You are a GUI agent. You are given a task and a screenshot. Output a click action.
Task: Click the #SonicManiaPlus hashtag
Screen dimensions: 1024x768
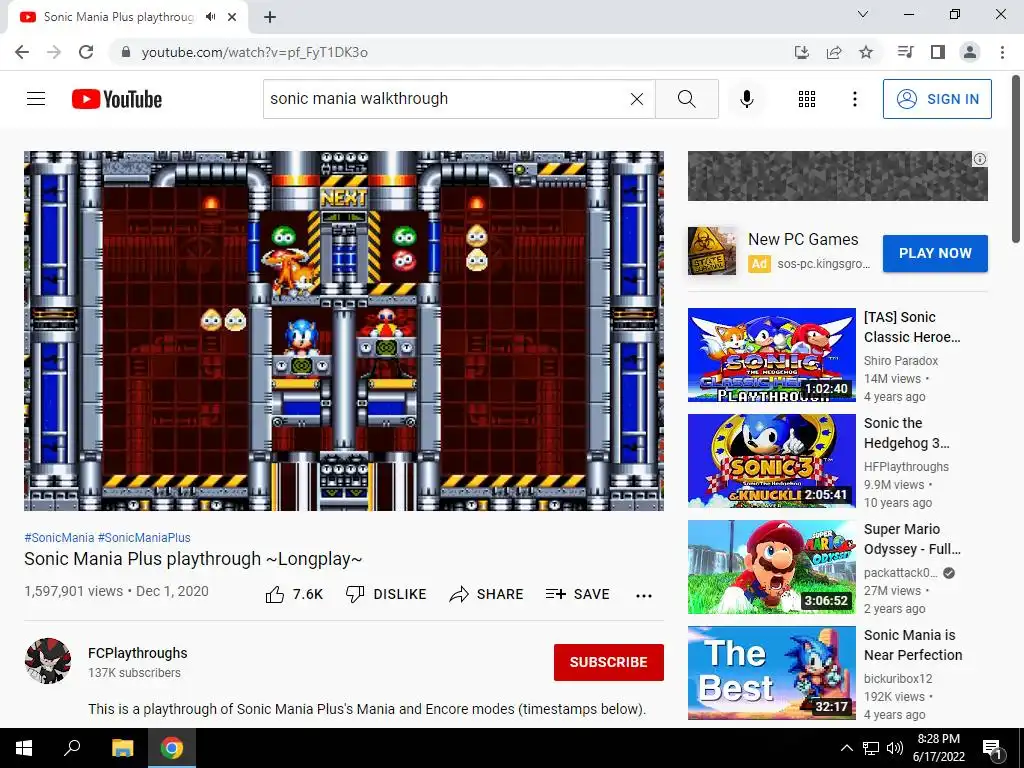144,537
